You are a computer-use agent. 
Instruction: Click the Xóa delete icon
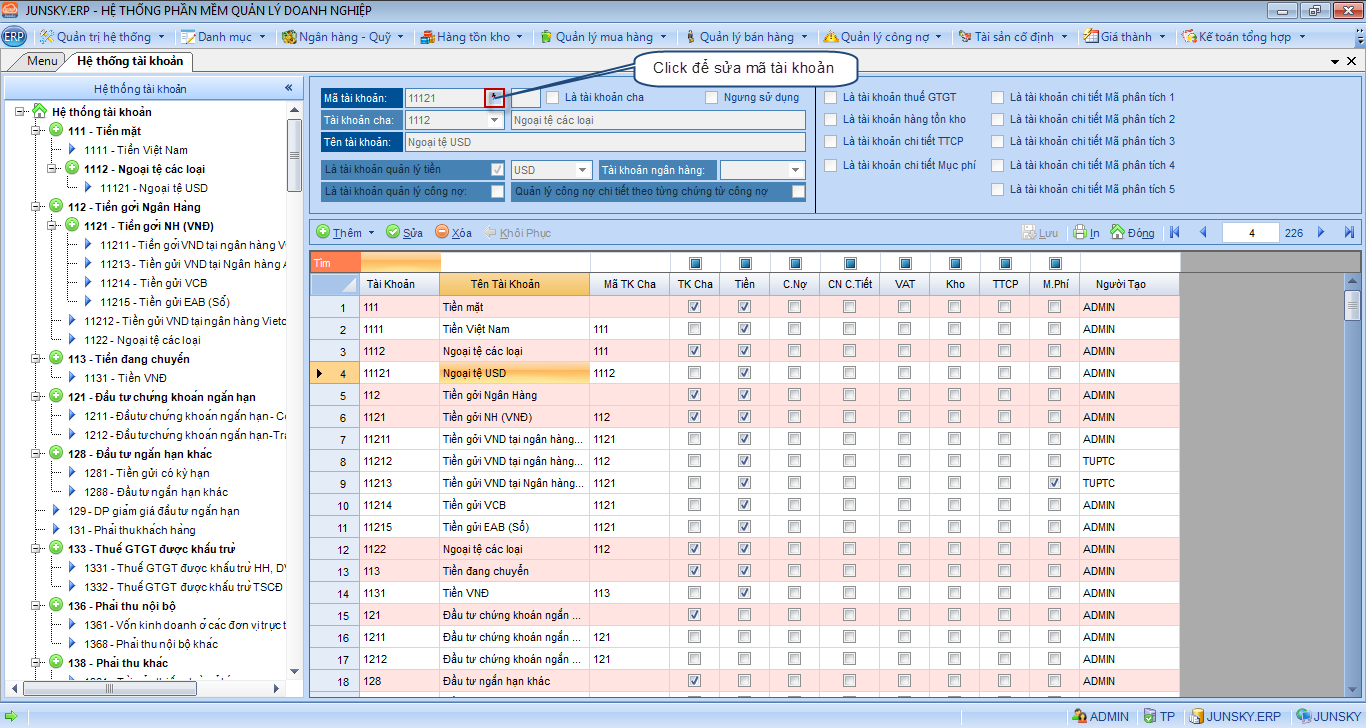click(443, 233)
